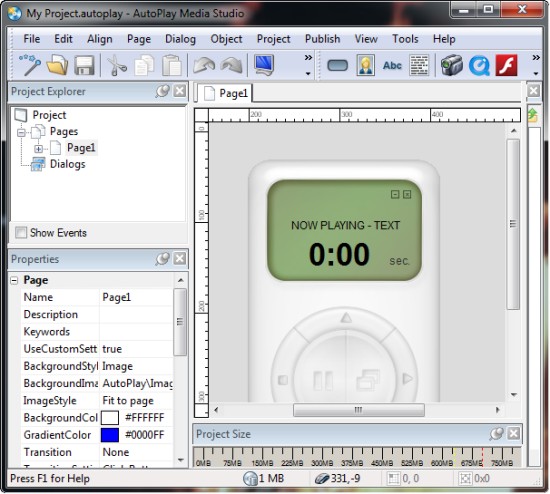Viewport: 550px width, 494px height.
Task: Open the Help menu
Action: tap(444, 39)
